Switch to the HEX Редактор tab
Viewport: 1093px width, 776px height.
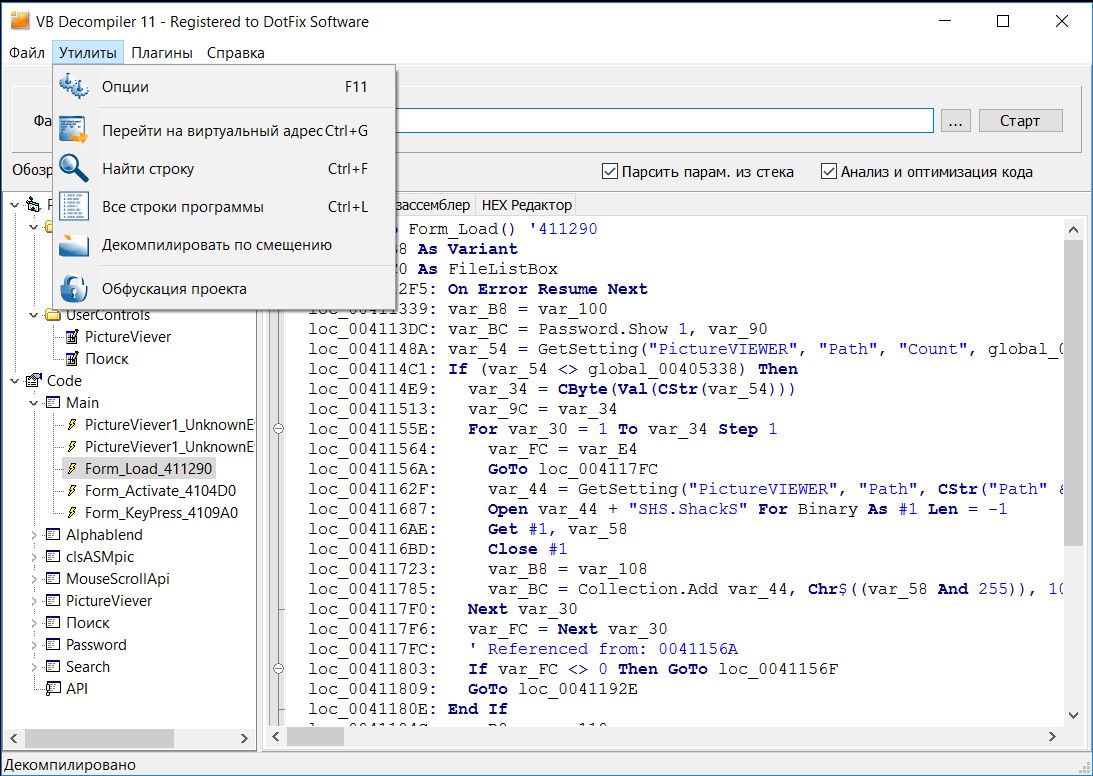(x=526, y=205)
